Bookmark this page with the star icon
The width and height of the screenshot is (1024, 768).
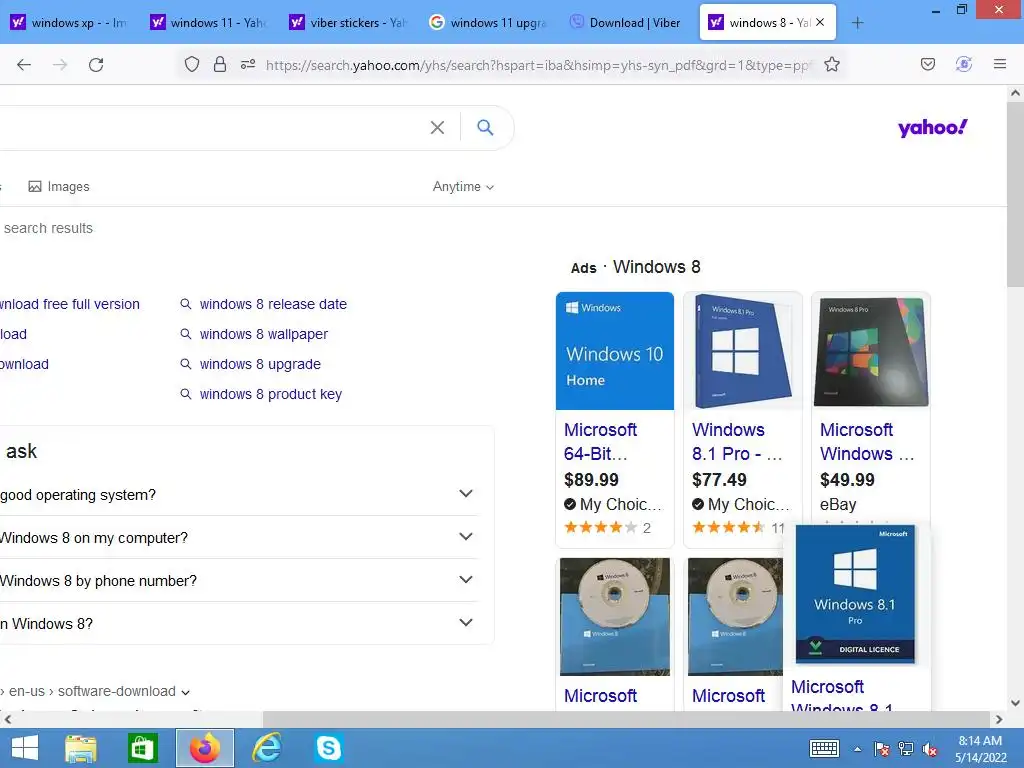pyautogui.click(x=831, y=64)
